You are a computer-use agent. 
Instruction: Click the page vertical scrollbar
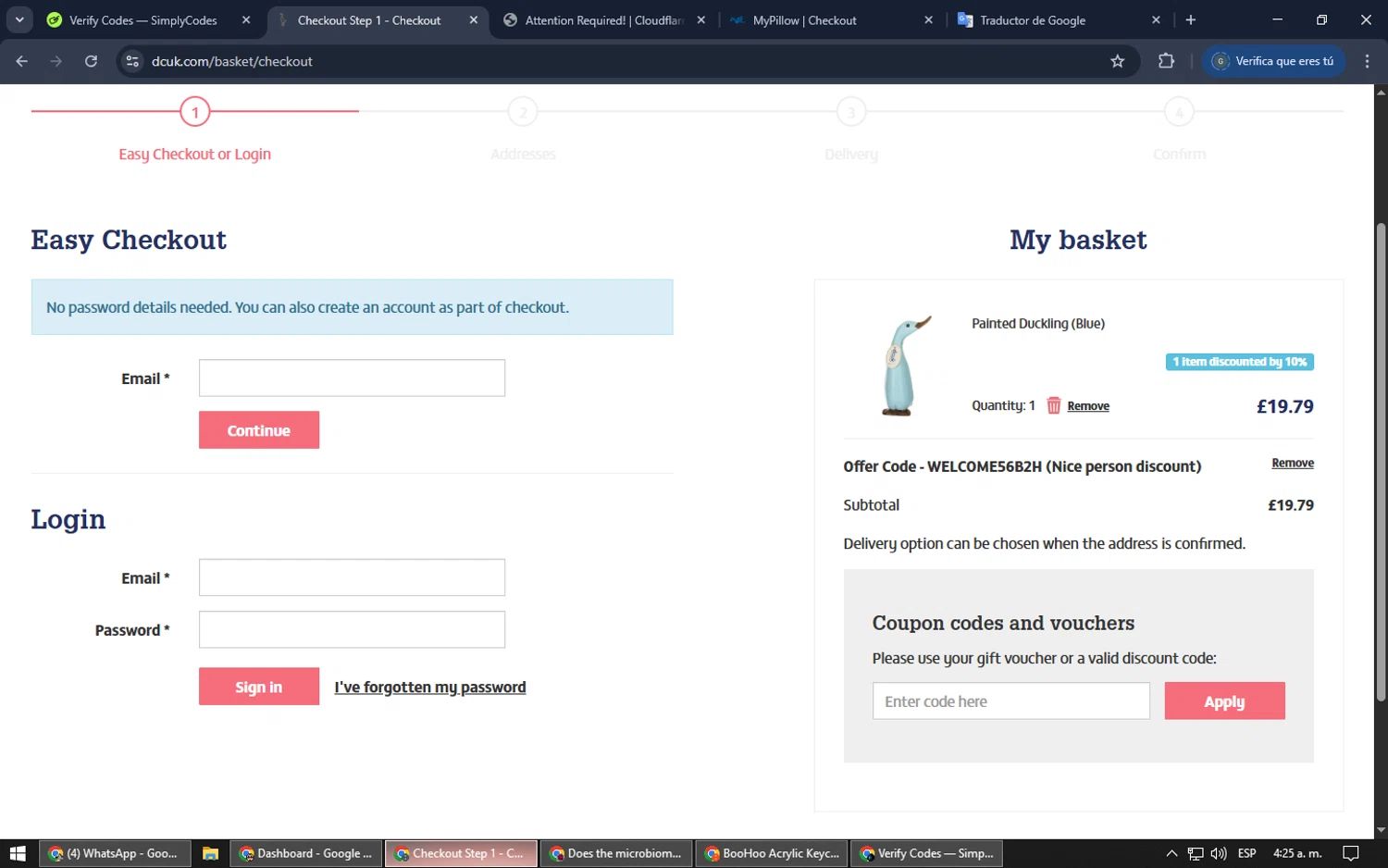[x=1381, y=461]
